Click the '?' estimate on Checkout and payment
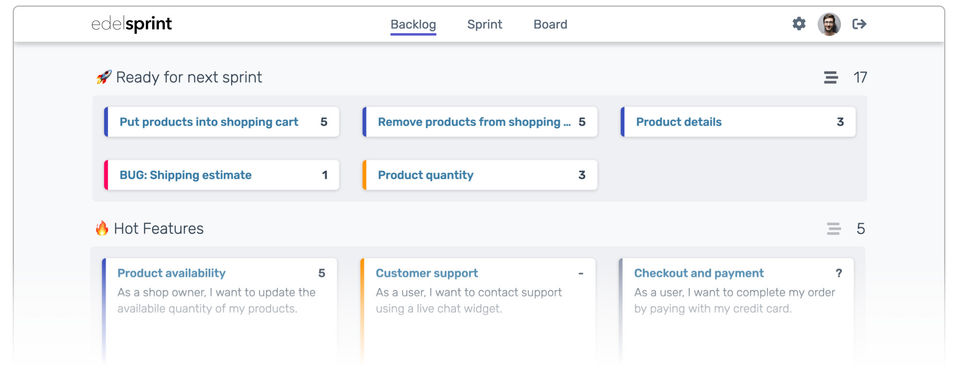 coord(839,273)
